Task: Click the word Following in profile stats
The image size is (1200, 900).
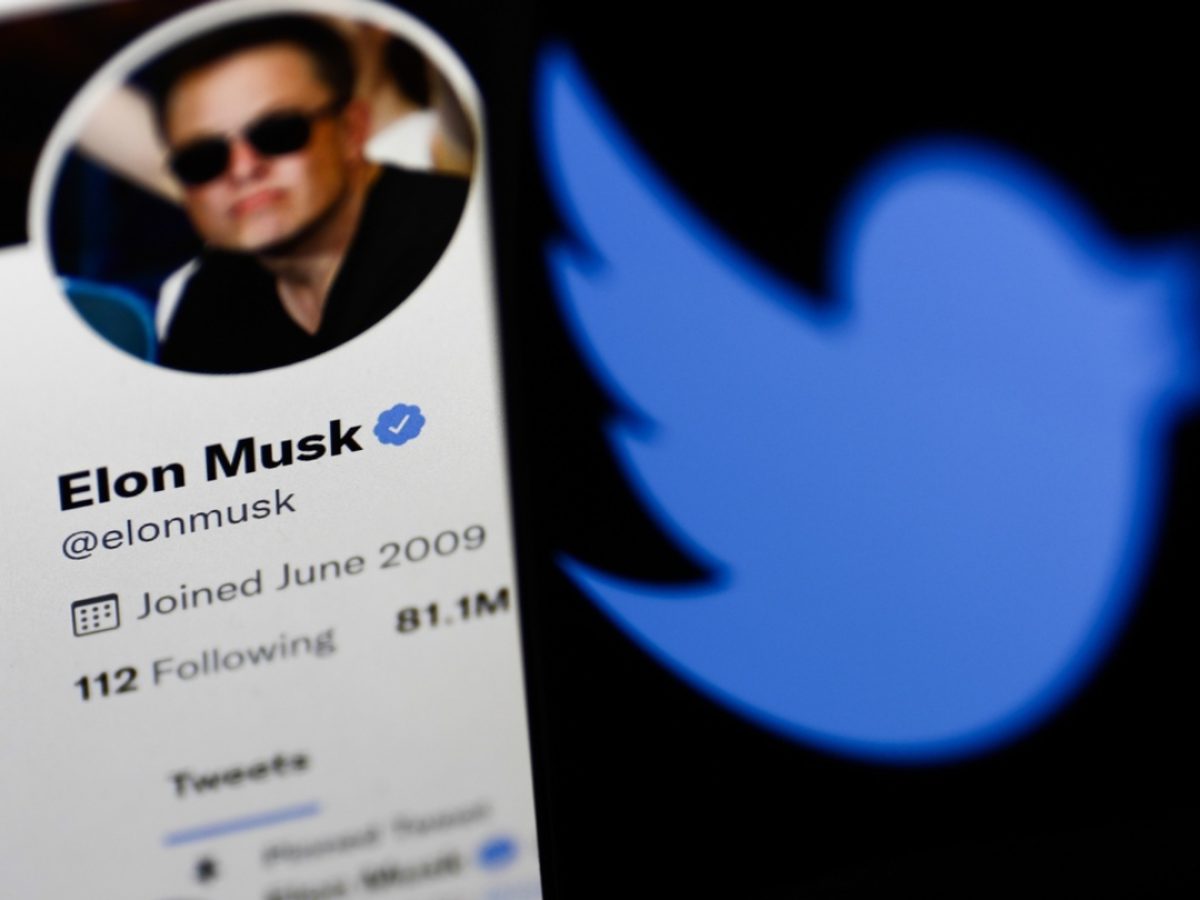Action: pos(243,656)
